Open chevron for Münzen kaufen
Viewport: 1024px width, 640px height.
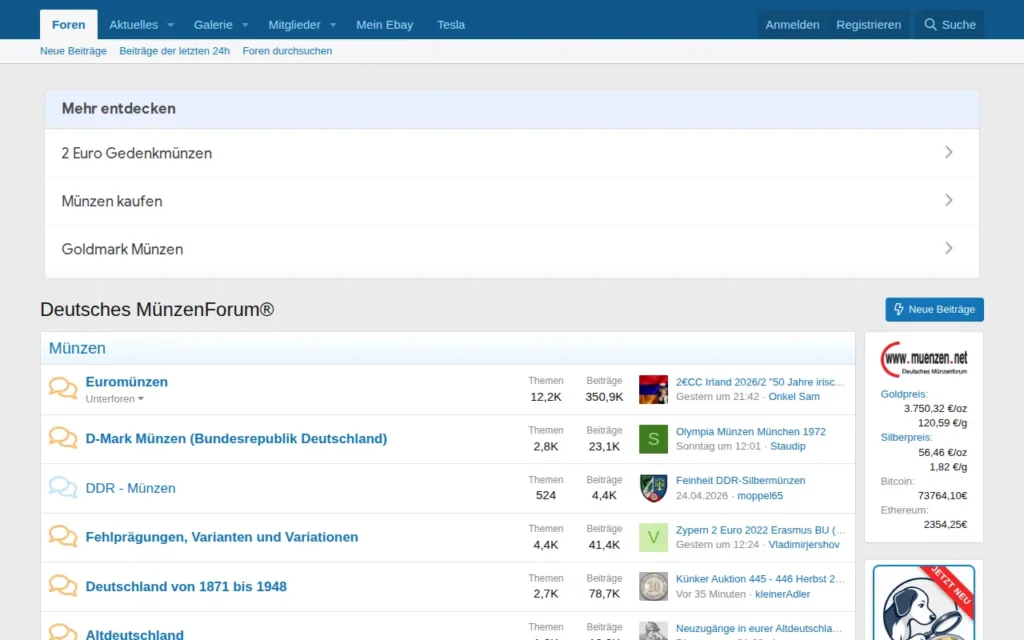[x=949, y=200]
